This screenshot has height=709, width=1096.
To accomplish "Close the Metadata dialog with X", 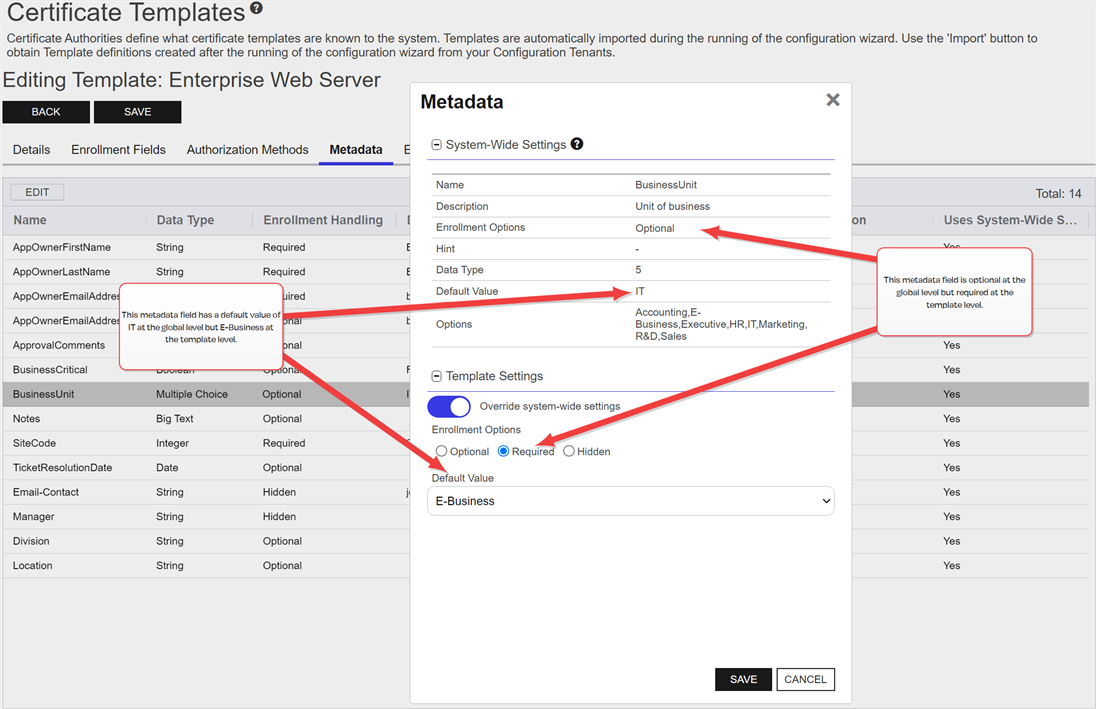I will (832, 100).
